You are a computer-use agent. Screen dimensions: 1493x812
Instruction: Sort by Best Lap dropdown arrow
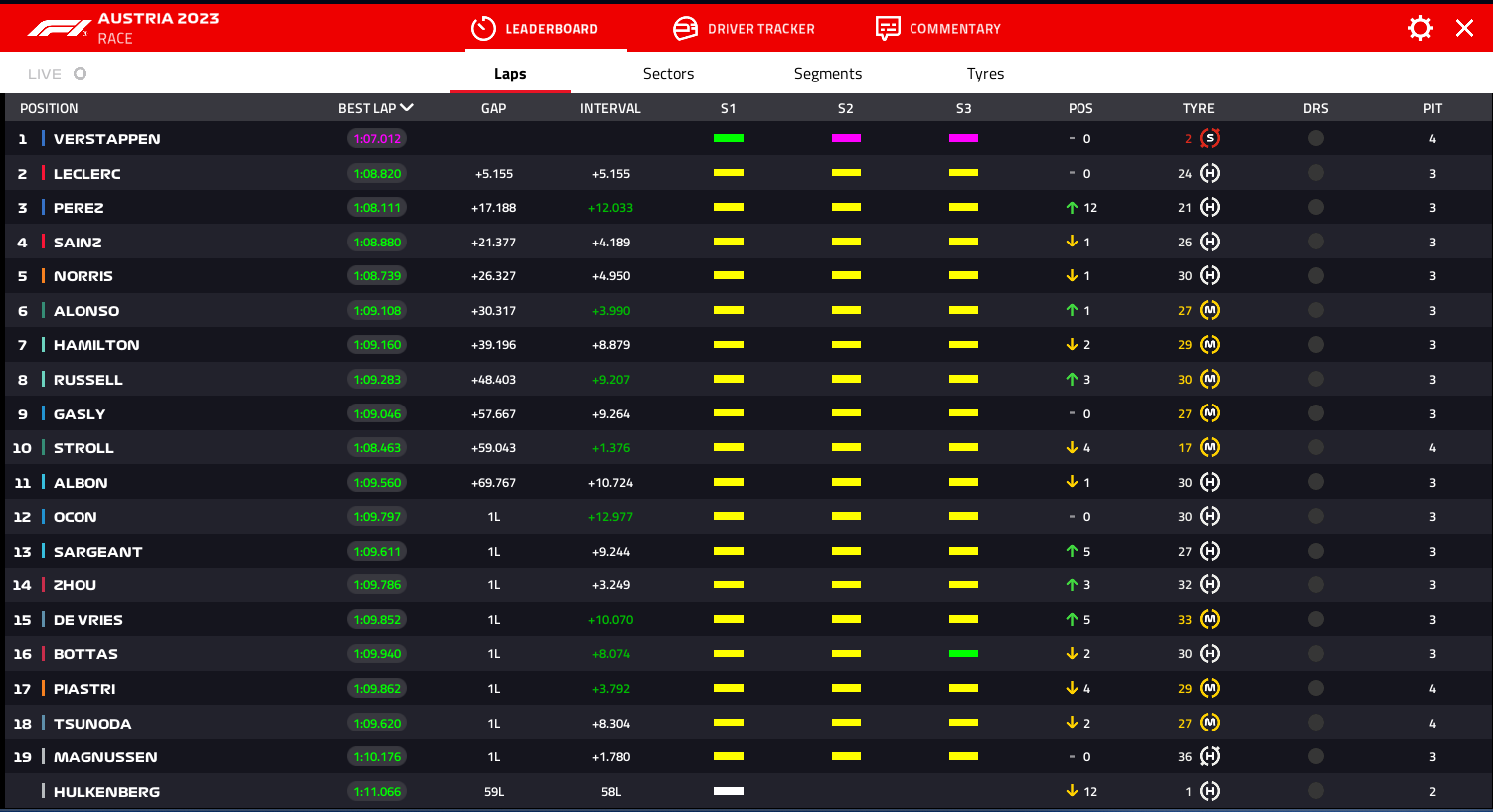click(407, 108)
